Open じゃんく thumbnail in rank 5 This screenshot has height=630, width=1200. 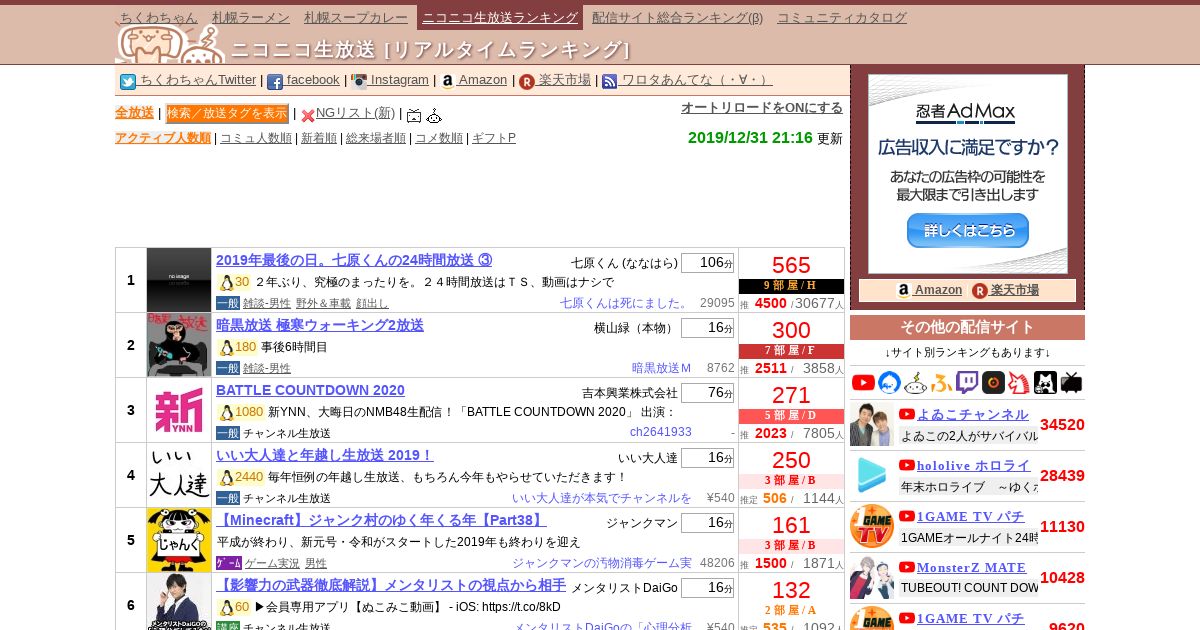point(179,540)
